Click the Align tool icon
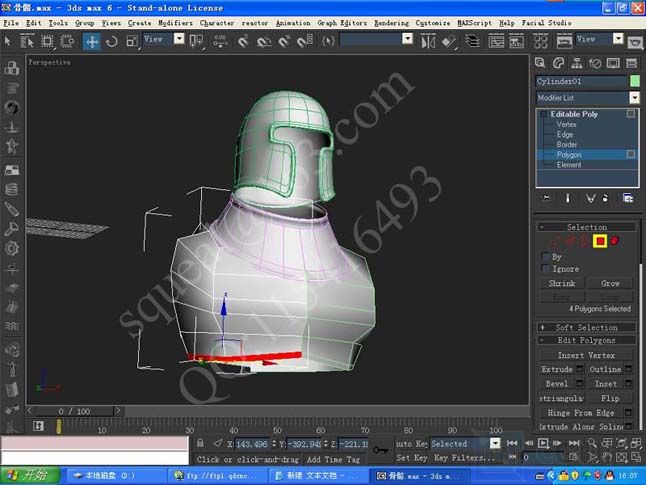The height and width of the screenshot is (485, 646). pyautogui.click(x=449, y=41)
